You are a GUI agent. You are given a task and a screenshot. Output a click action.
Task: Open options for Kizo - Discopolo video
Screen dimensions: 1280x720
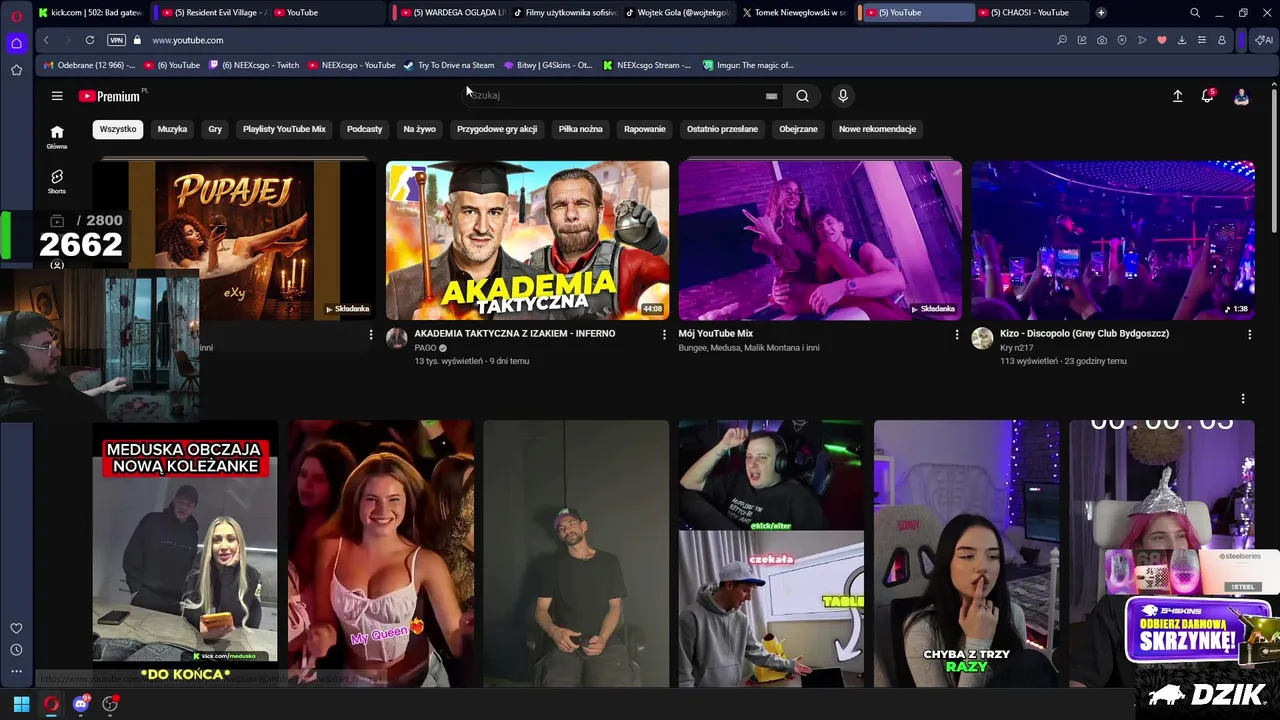(x=1249, y=335)
